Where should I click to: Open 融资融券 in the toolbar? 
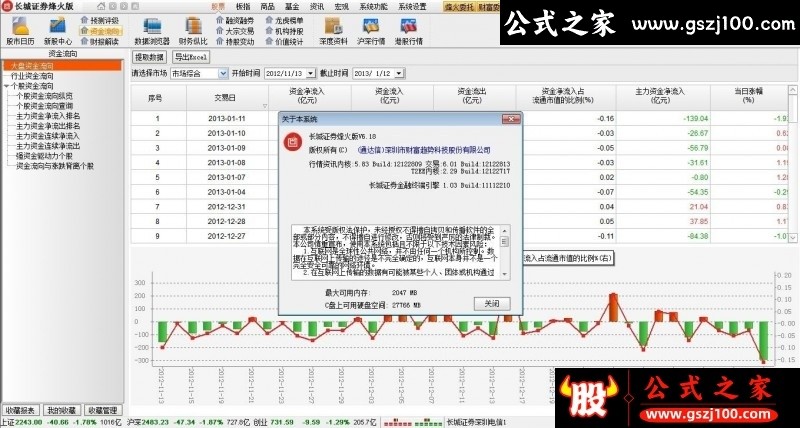(235, 20)
